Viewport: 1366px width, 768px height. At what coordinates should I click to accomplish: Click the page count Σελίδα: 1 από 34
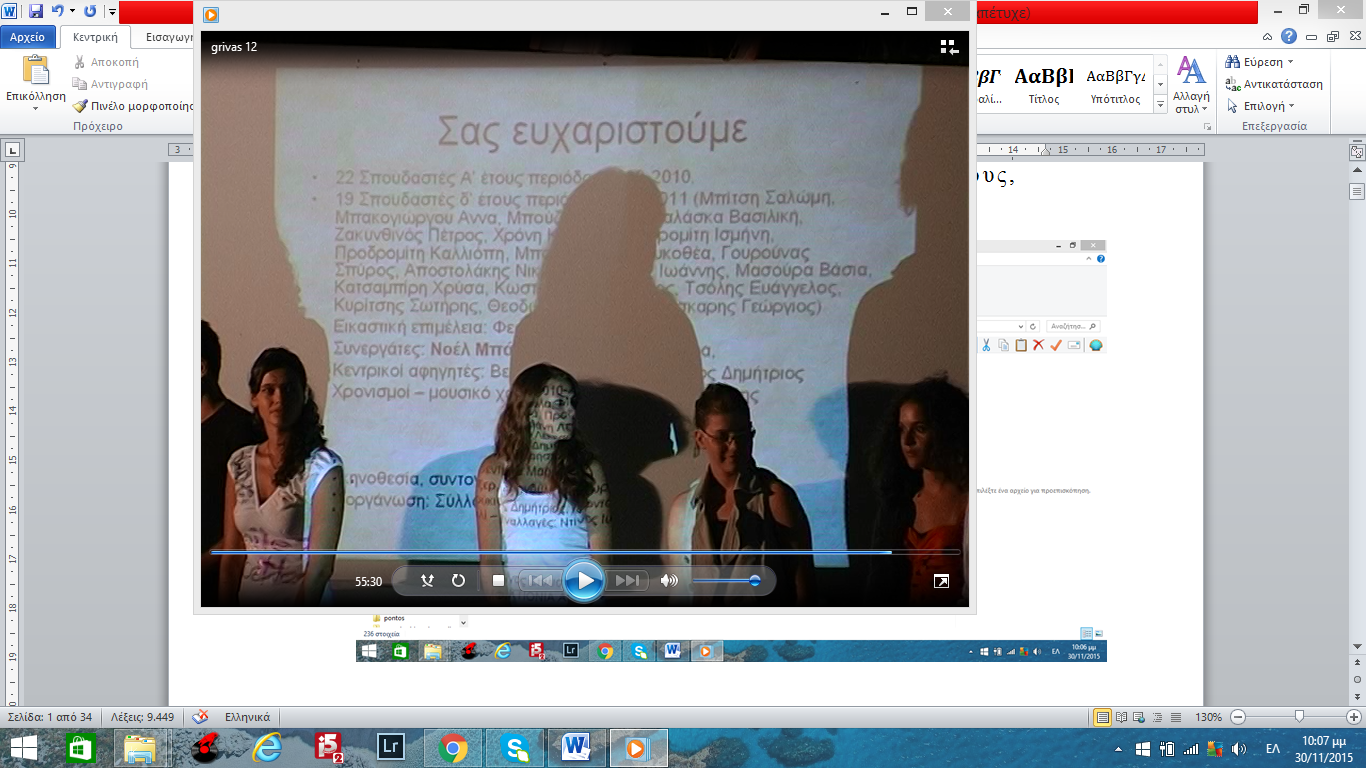[50, 717]
